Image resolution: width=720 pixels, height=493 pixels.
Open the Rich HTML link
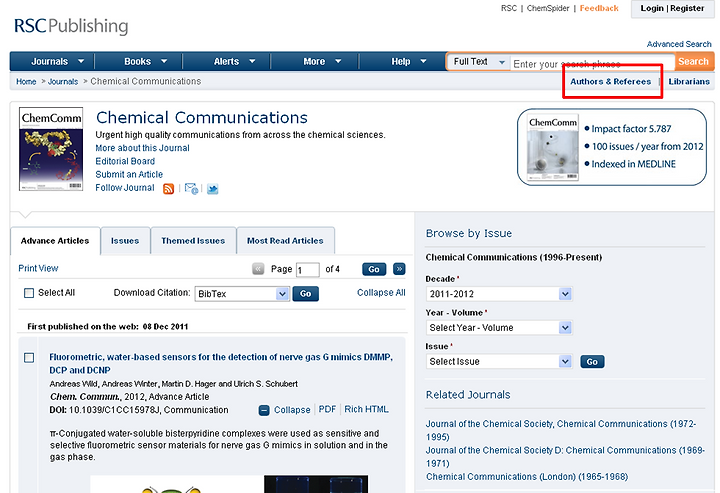pos(366,409)
